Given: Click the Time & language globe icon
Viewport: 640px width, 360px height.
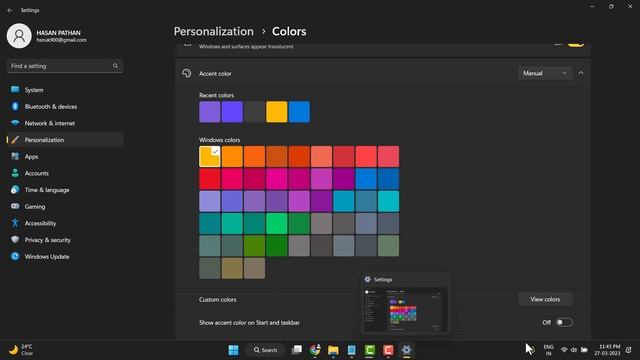Looking at the screenshot, I should [15, 189].
